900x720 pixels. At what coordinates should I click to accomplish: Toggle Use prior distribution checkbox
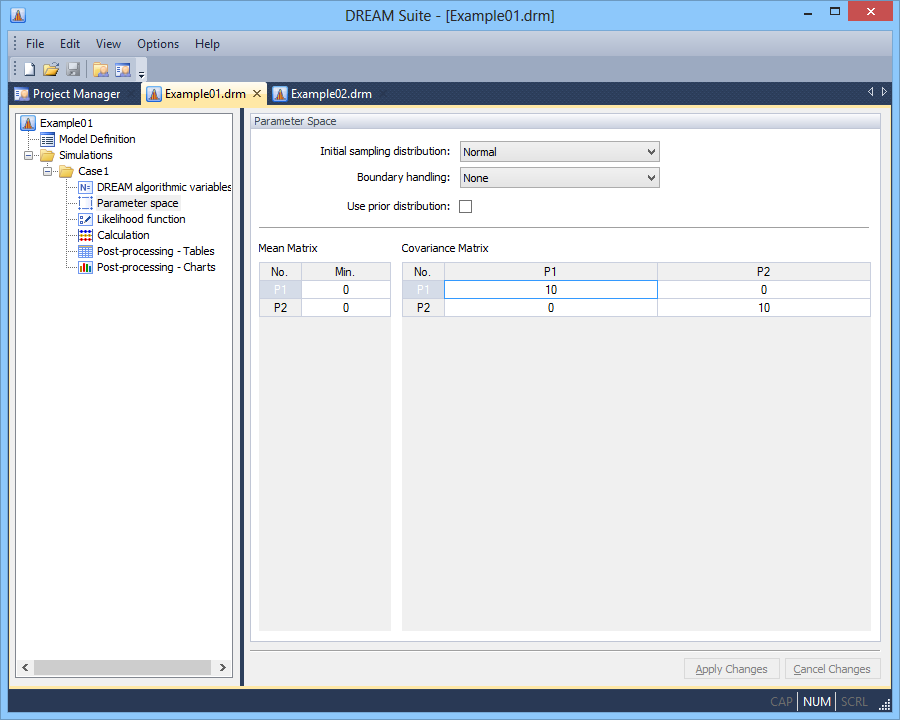[465, 207]
